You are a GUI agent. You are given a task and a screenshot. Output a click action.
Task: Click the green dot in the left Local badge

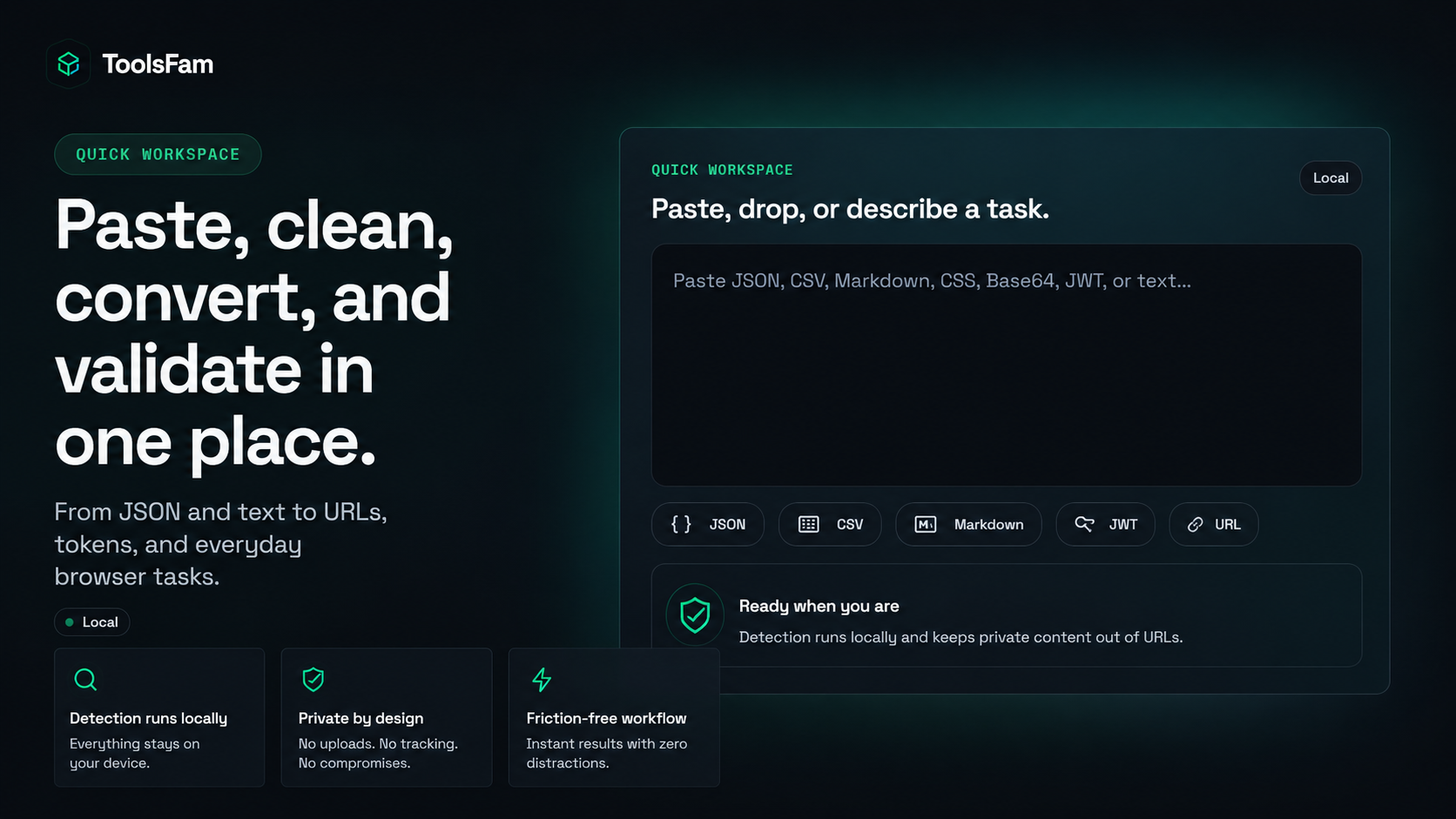pos(70,622)
